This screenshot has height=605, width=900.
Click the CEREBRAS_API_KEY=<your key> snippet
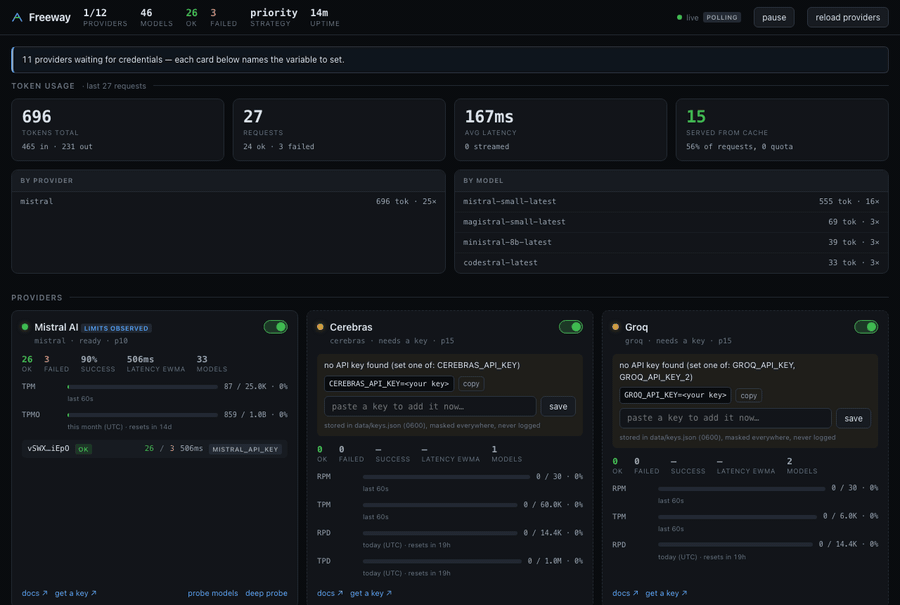(x=389, y=383)
